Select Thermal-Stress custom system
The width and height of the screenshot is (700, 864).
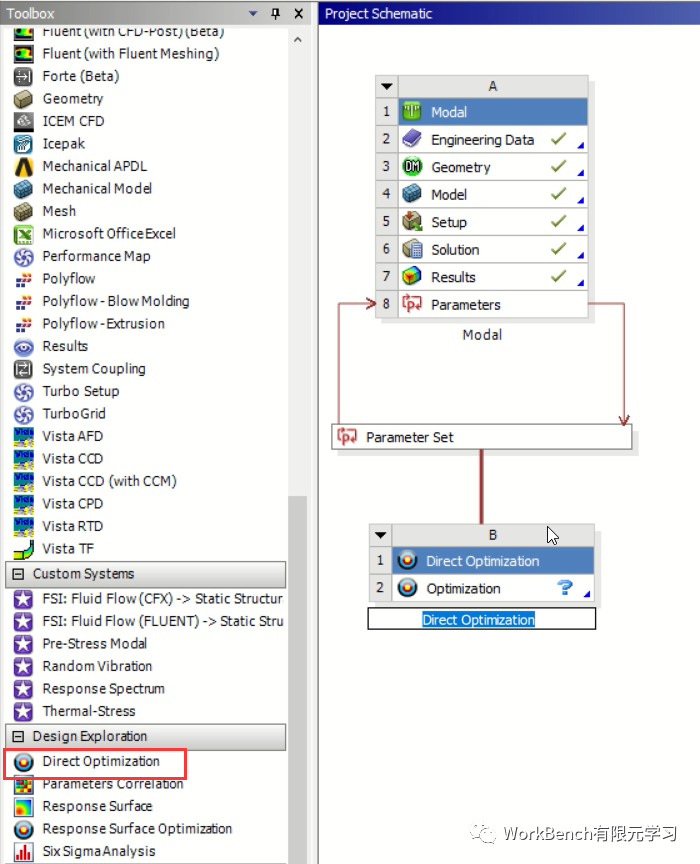[x=89, y=711]
